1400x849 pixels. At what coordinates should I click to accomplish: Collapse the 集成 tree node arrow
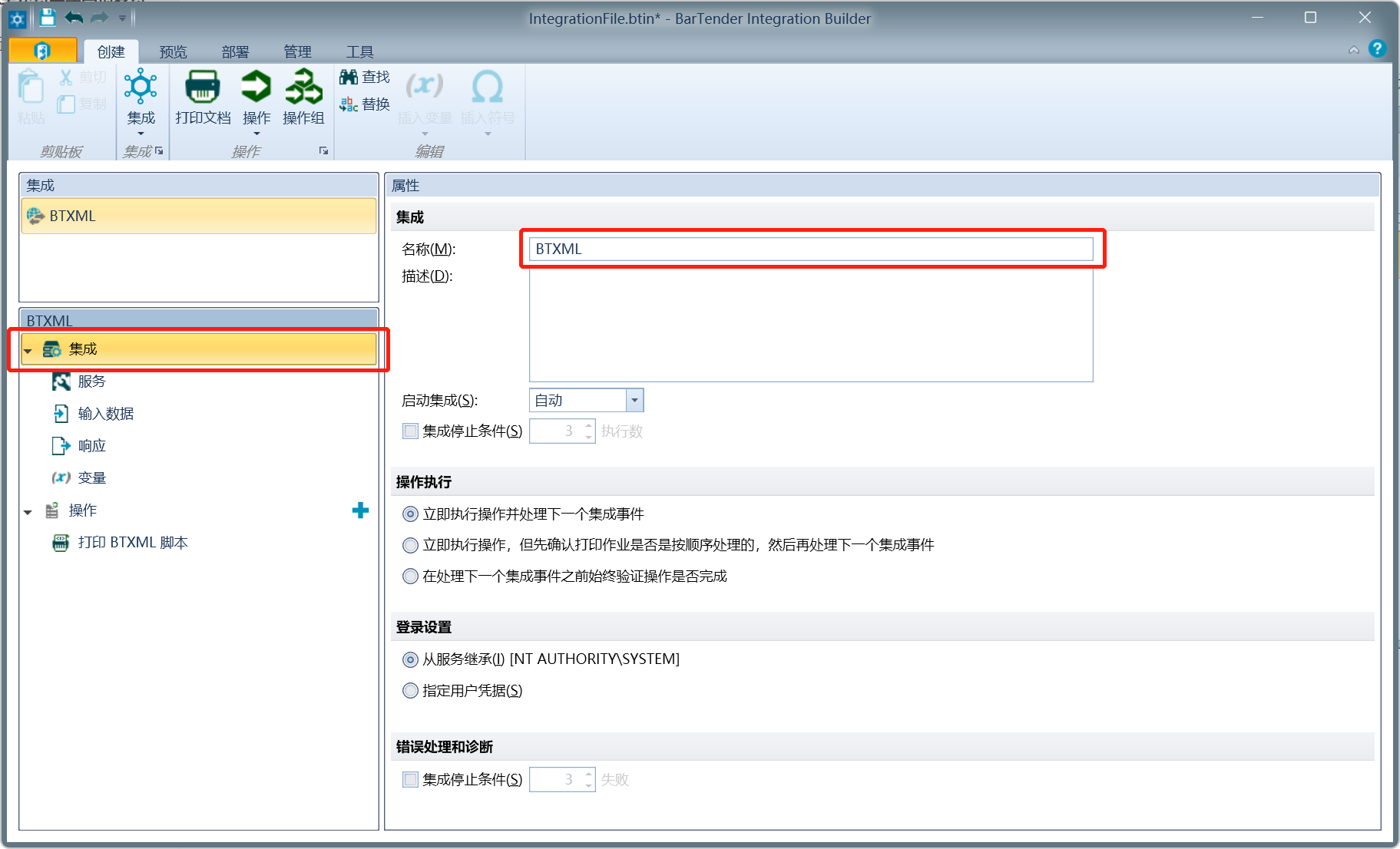click(x=28, y=351)
